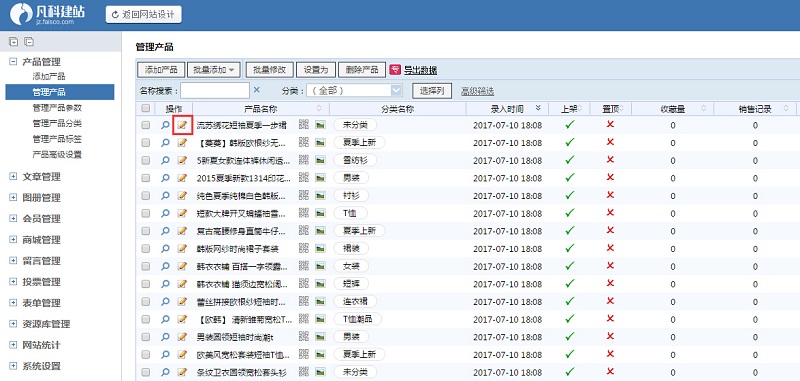Screen dimensions: 800x381
Task: Click the sort arrows beside 产品名称 header
Action: coord(319,108)
